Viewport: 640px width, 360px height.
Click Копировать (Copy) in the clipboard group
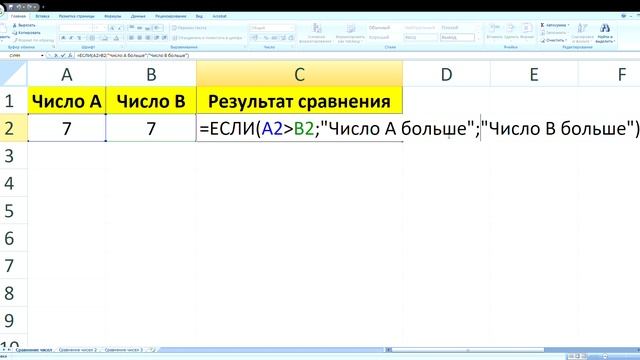point(27,33)
